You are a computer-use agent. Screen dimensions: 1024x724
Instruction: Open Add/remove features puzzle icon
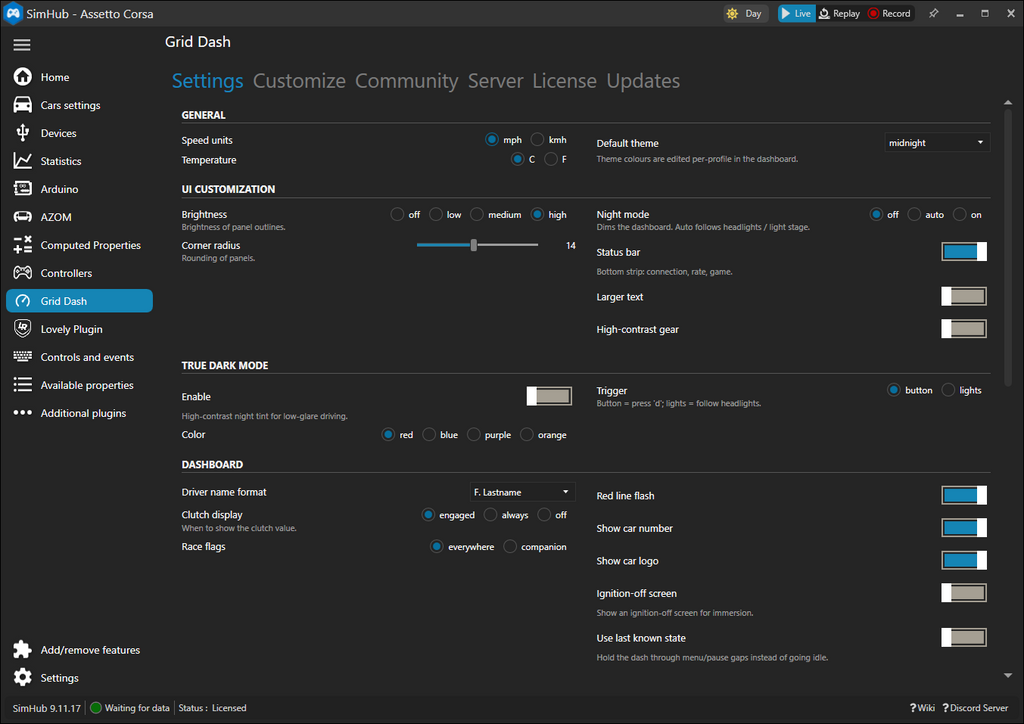[22, 649]
